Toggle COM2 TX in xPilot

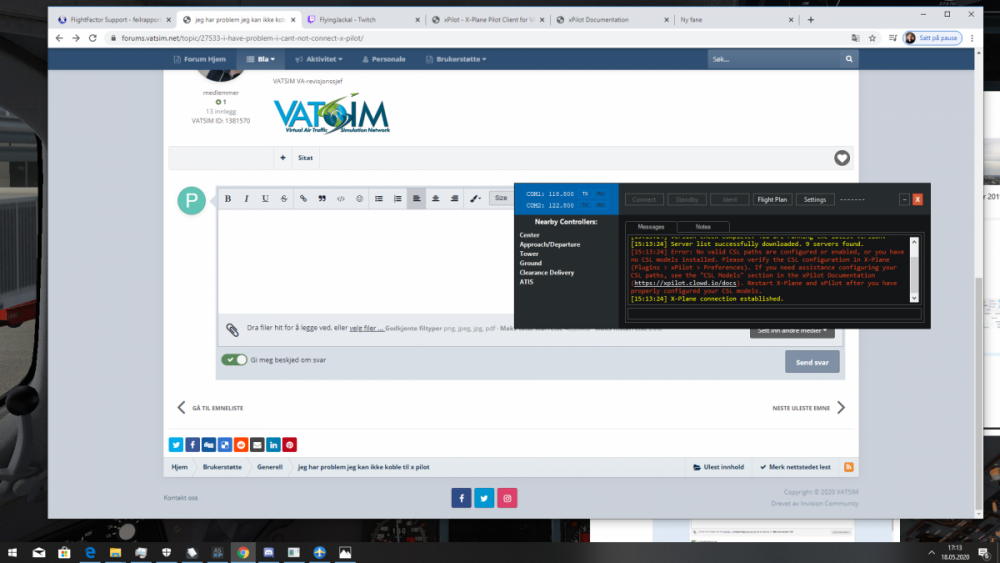(x=585, y=204)
